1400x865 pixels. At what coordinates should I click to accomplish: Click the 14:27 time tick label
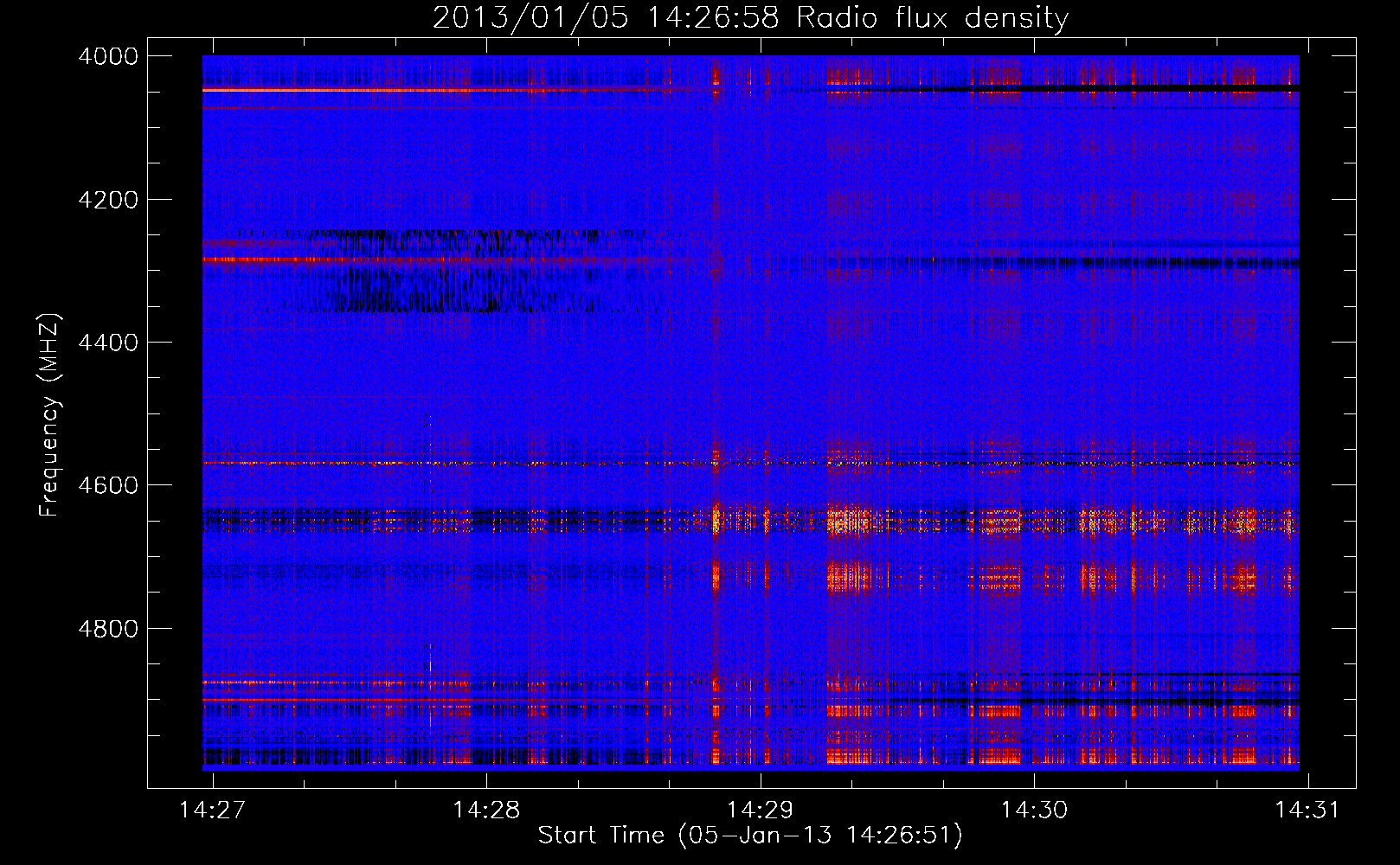tap(213, 810)
